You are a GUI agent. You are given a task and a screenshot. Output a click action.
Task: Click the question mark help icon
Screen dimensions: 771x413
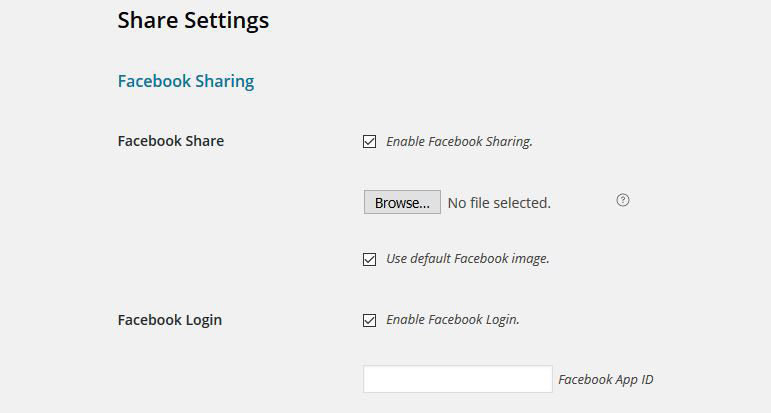point(623,200)
